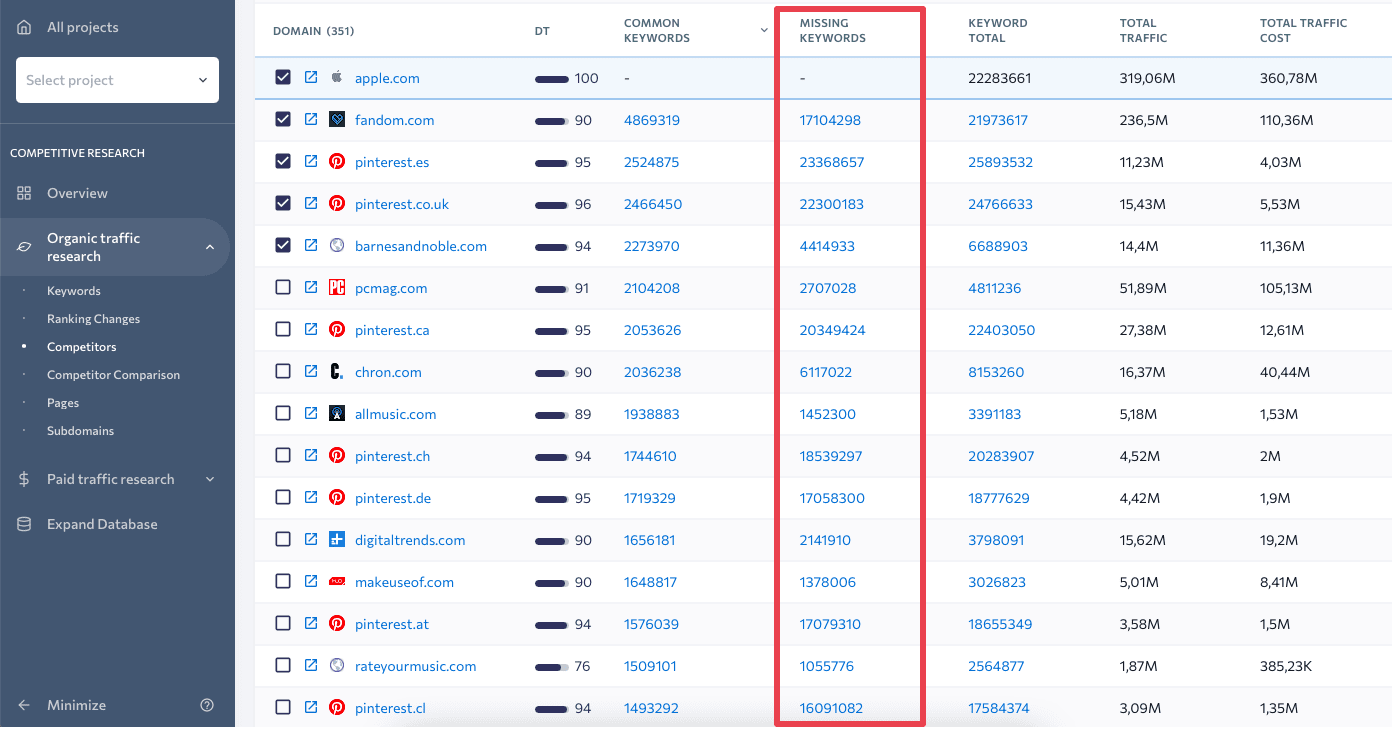Click the digitaltrends.com favicon
Screen dimensions: 1392x729
click(x=337, y=540)
